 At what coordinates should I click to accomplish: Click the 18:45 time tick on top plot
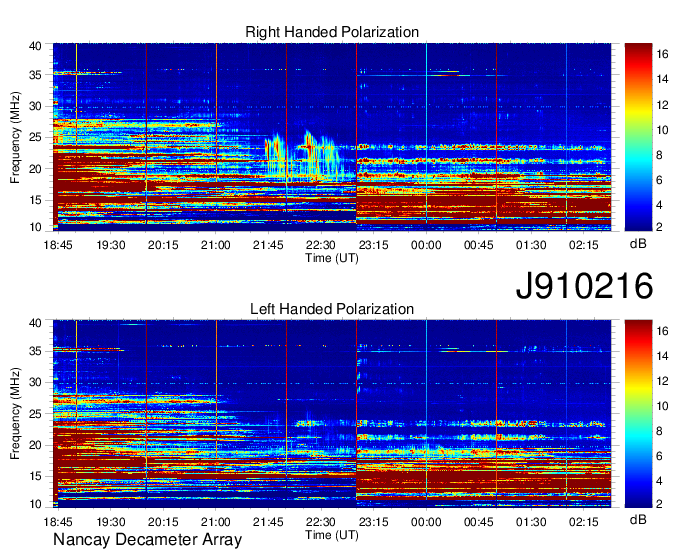pyautogui.click(x=58, y=245)
